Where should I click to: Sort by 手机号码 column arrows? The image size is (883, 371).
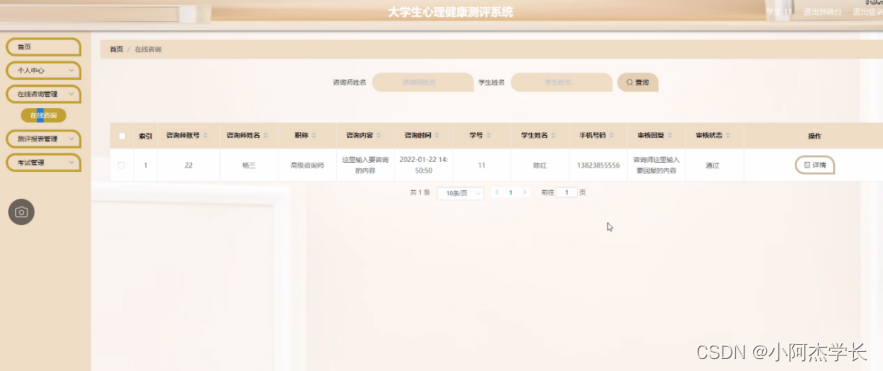point(612,136)
